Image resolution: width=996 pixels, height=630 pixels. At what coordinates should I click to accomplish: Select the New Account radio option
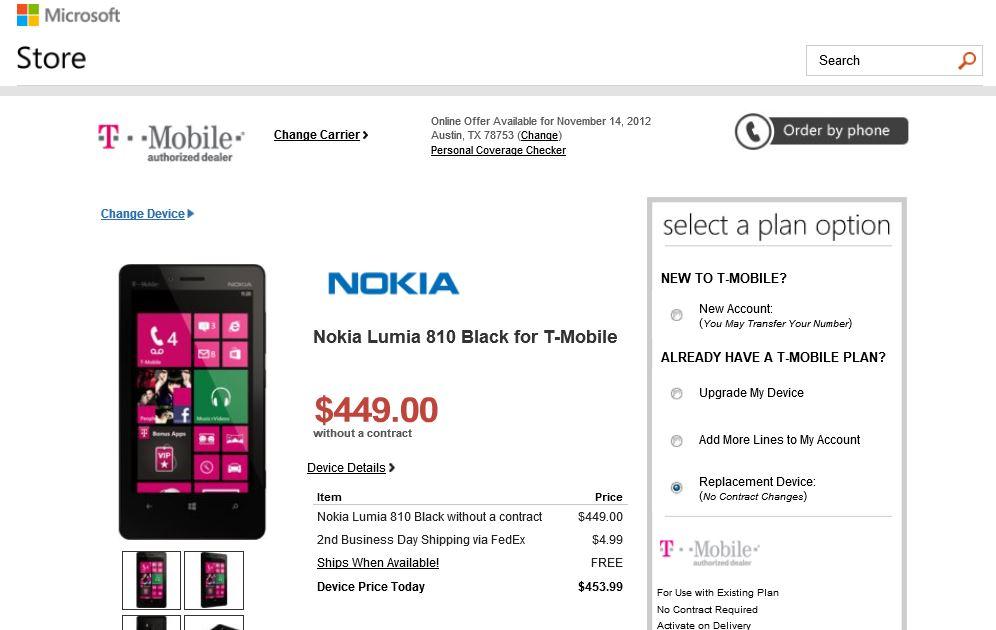click(677, 315)
